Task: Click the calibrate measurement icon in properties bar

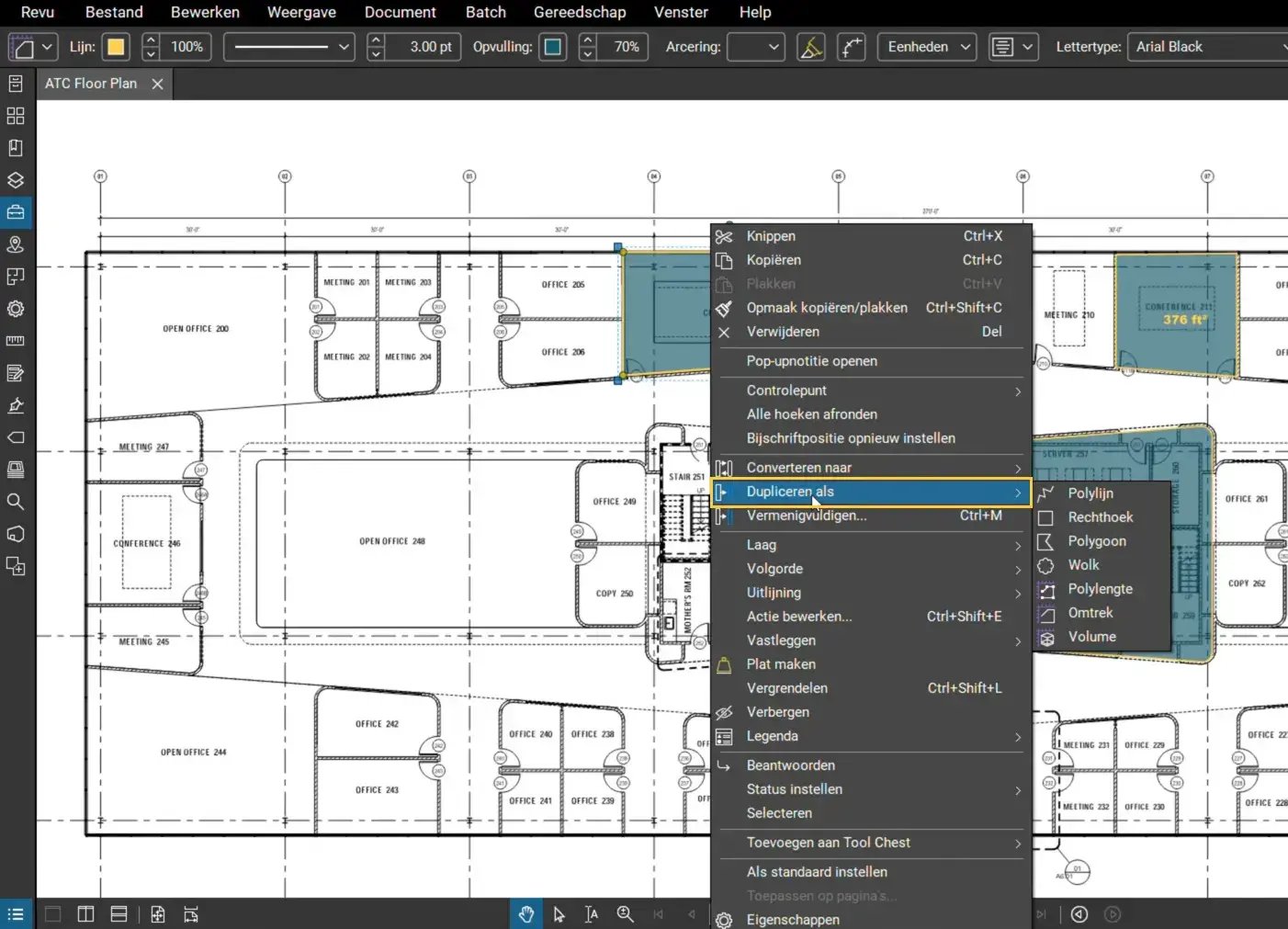Action: coord(811,47)
